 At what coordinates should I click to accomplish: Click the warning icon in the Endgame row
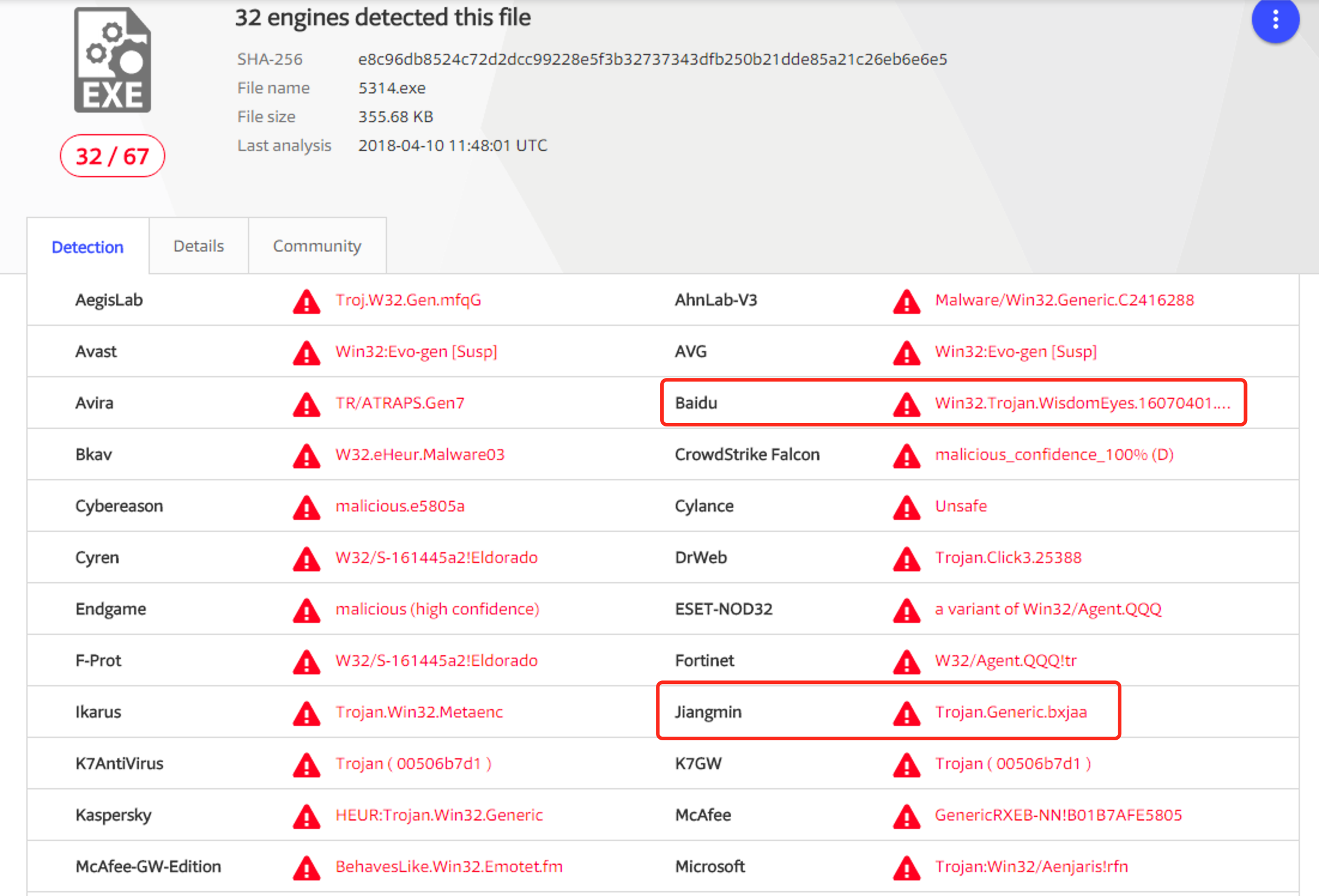click(306, 610)
